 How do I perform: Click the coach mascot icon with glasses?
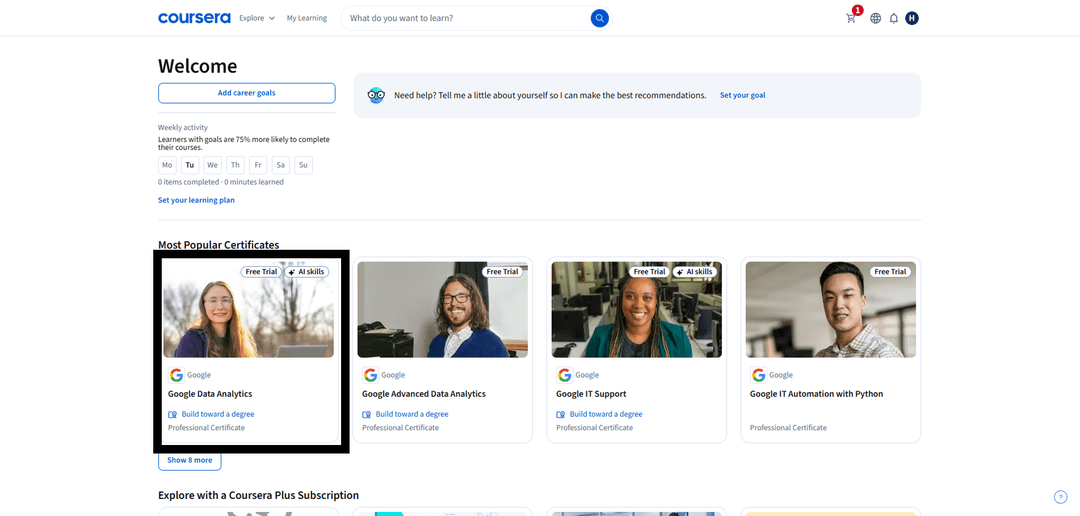(376, 95)
